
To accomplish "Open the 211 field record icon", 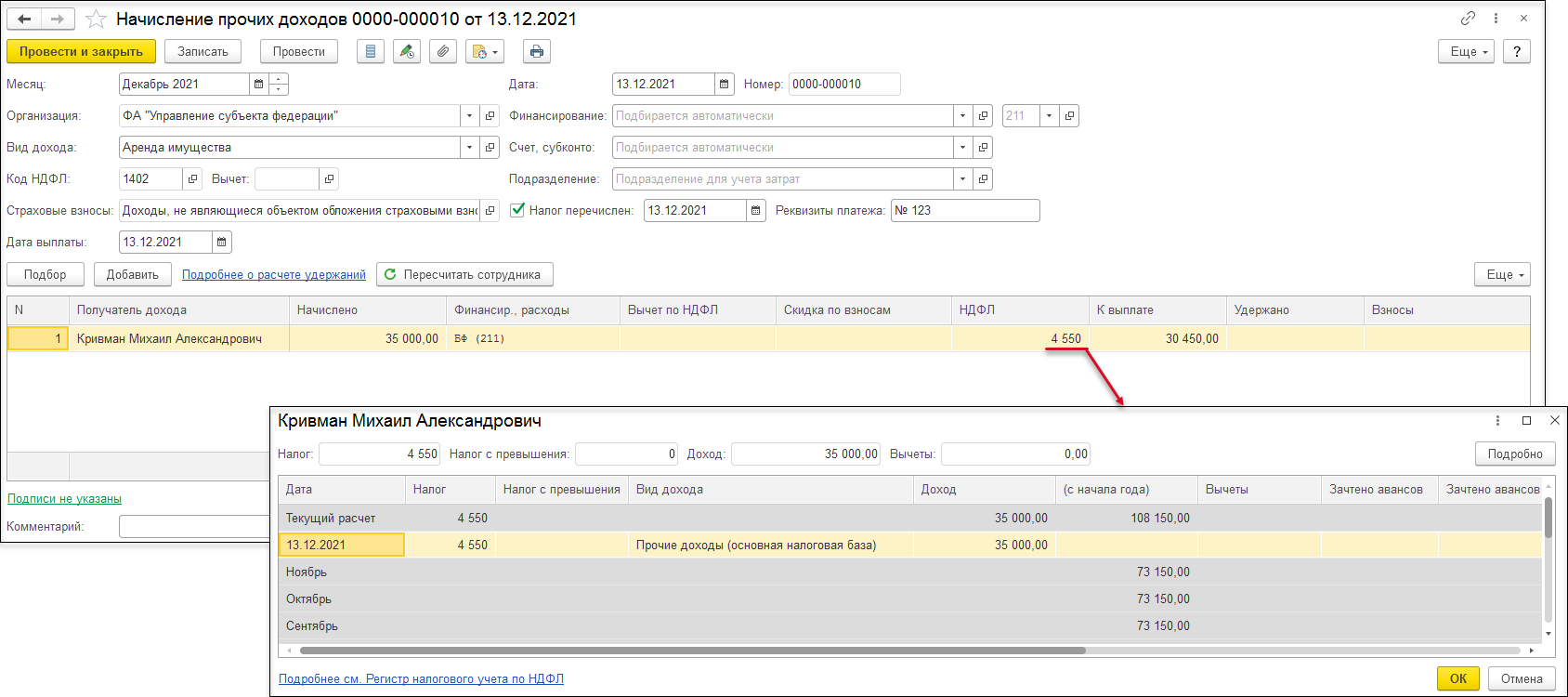I will click(1069, 116).
